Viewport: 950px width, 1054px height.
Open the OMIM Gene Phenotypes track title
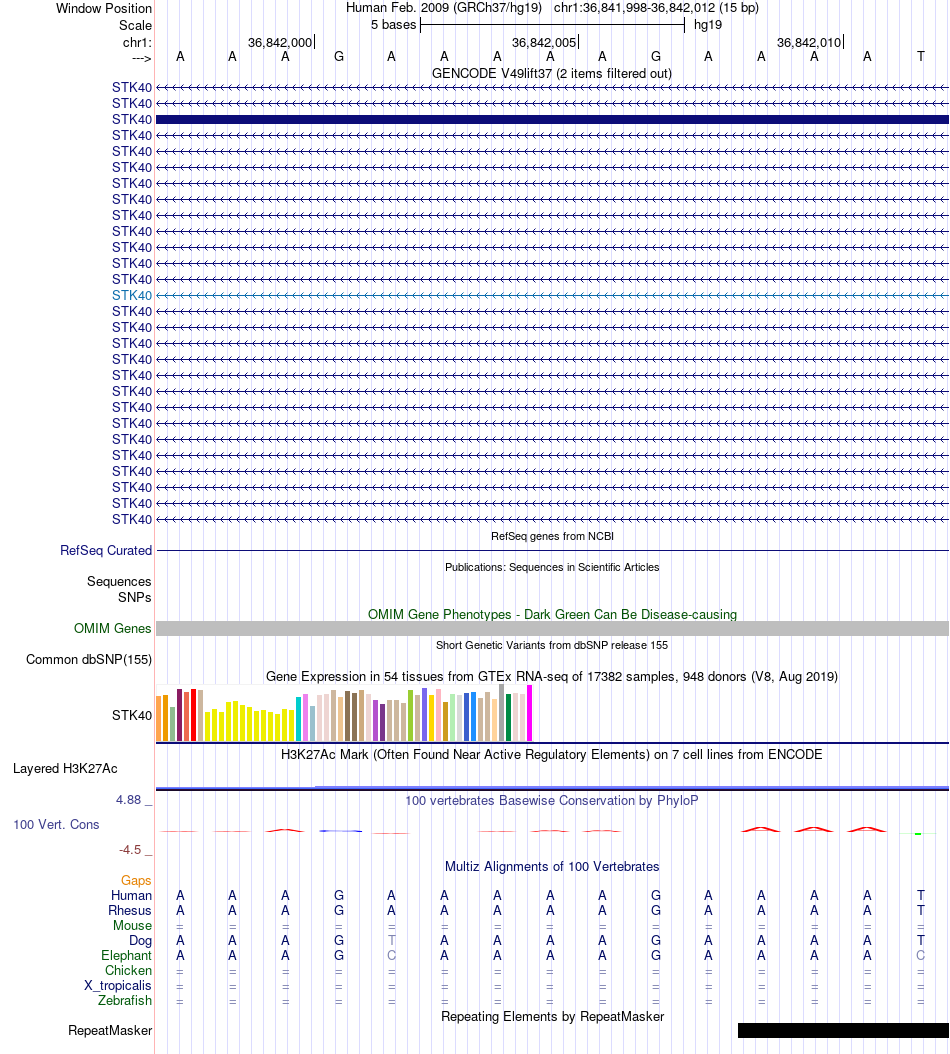click(x=552, y=614)
